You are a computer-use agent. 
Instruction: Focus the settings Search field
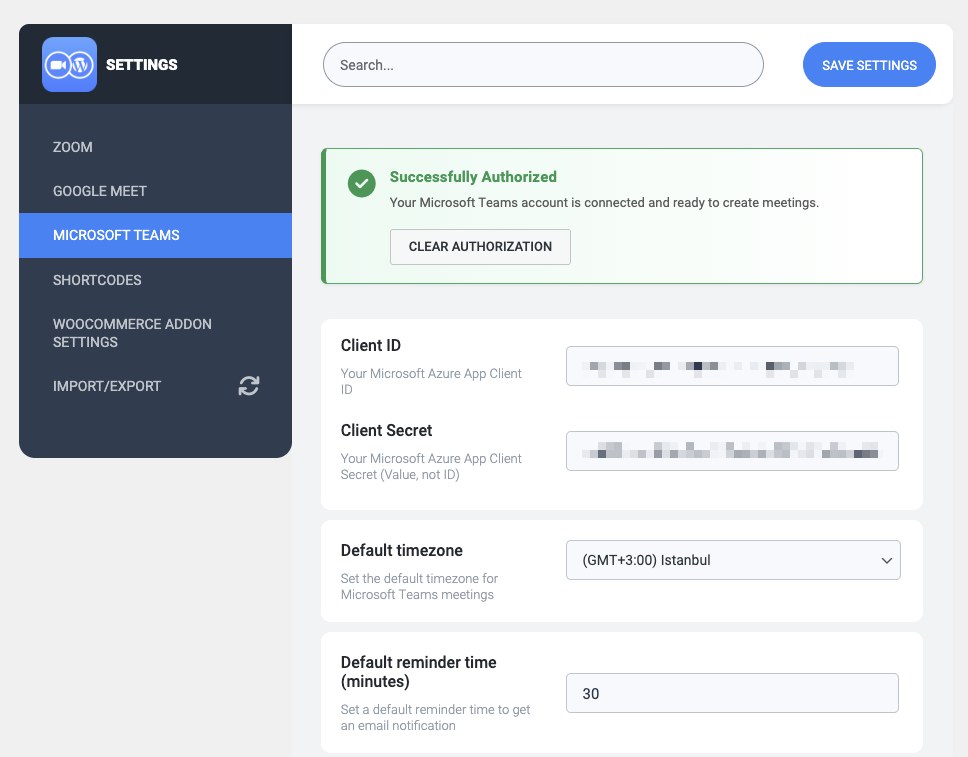coord(543,65)
